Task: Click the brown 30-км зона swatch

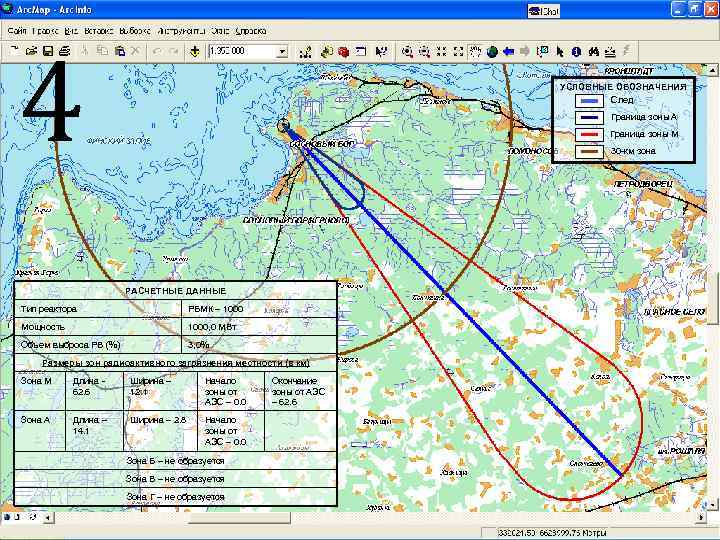Action: click(589, 152)
